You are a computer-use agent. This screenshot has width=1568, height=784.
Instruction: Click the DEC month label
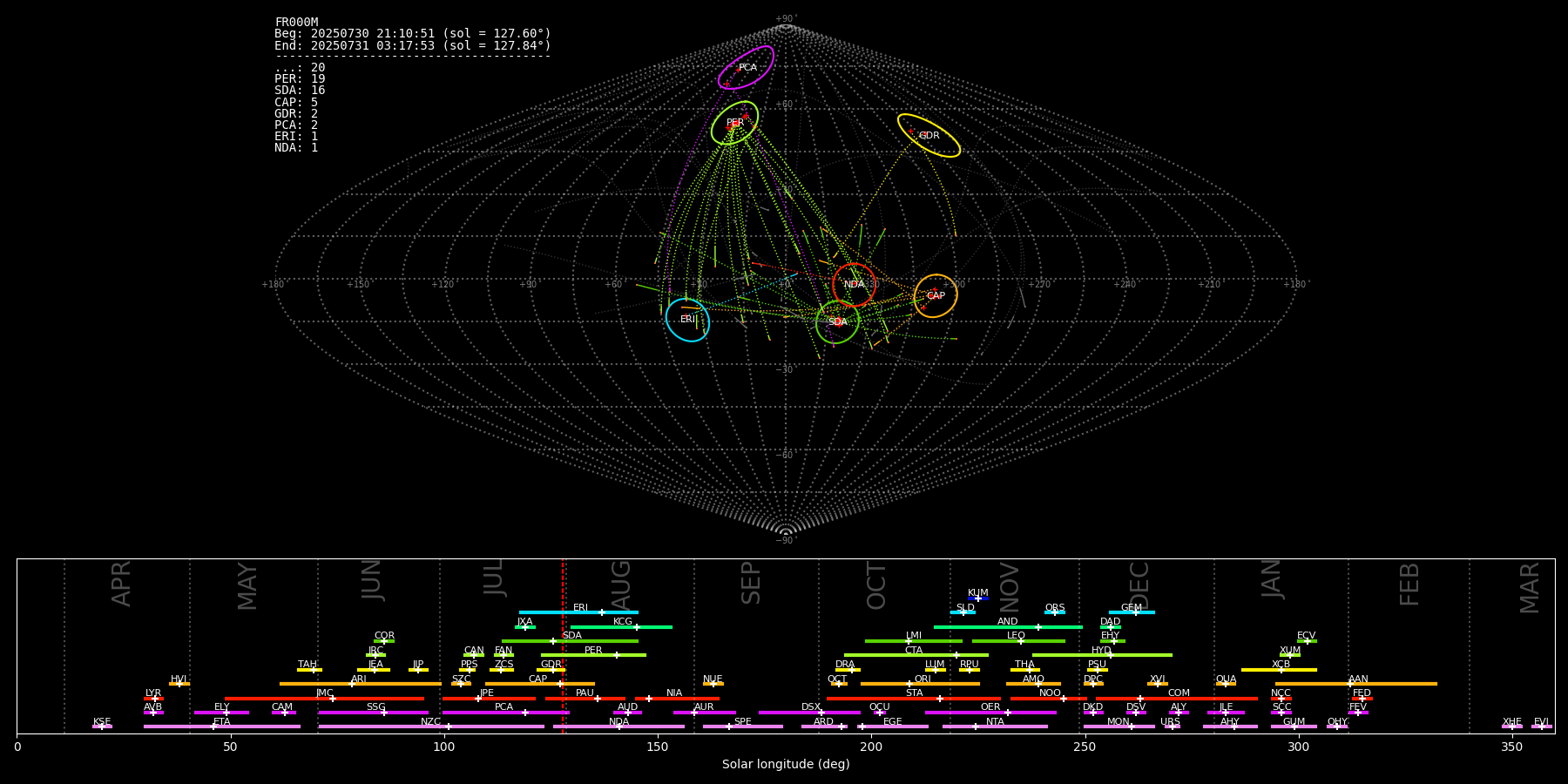(1139, 586)
